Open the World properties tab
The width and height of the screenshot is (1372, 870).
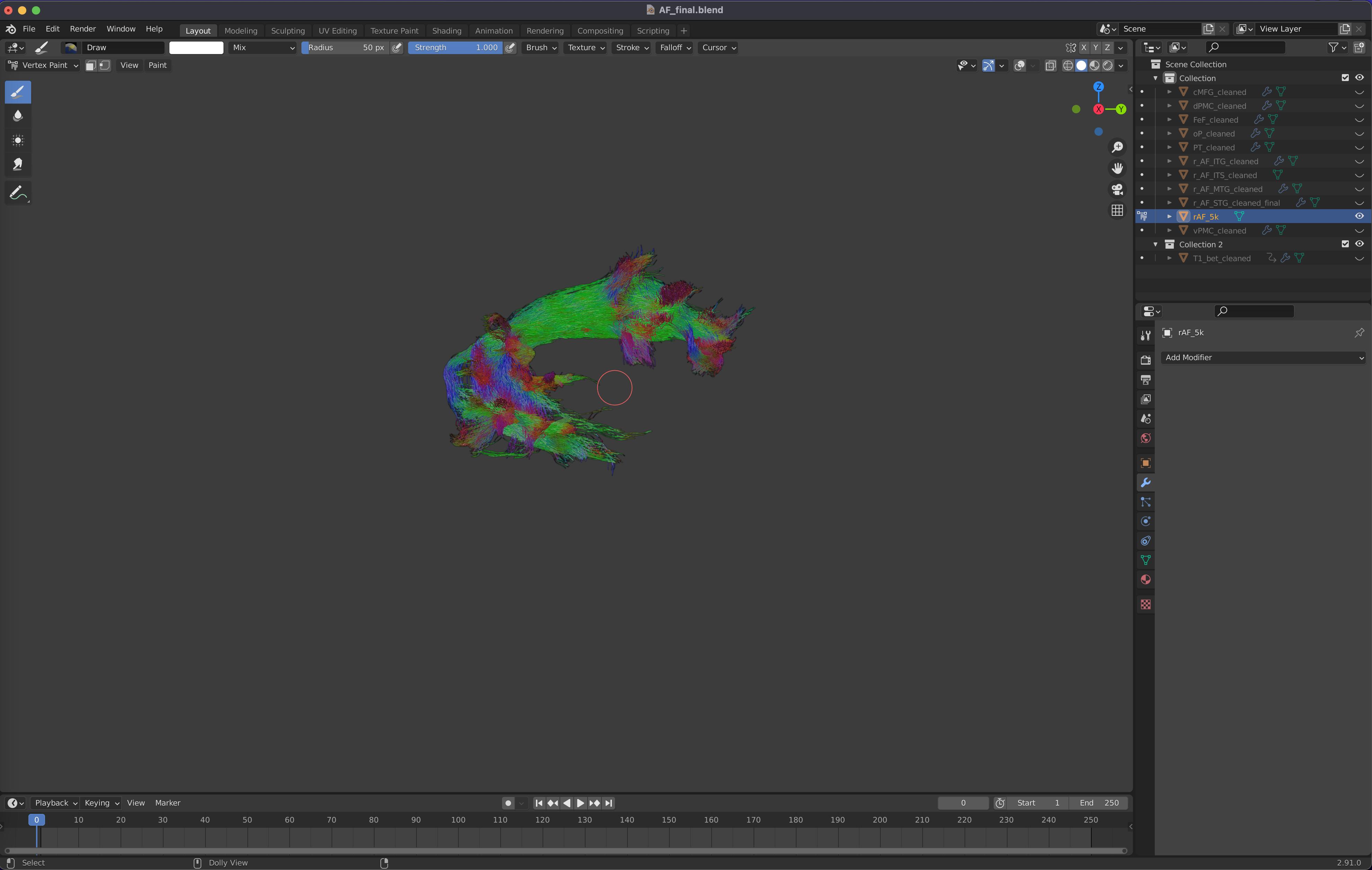click(1145, 438)
